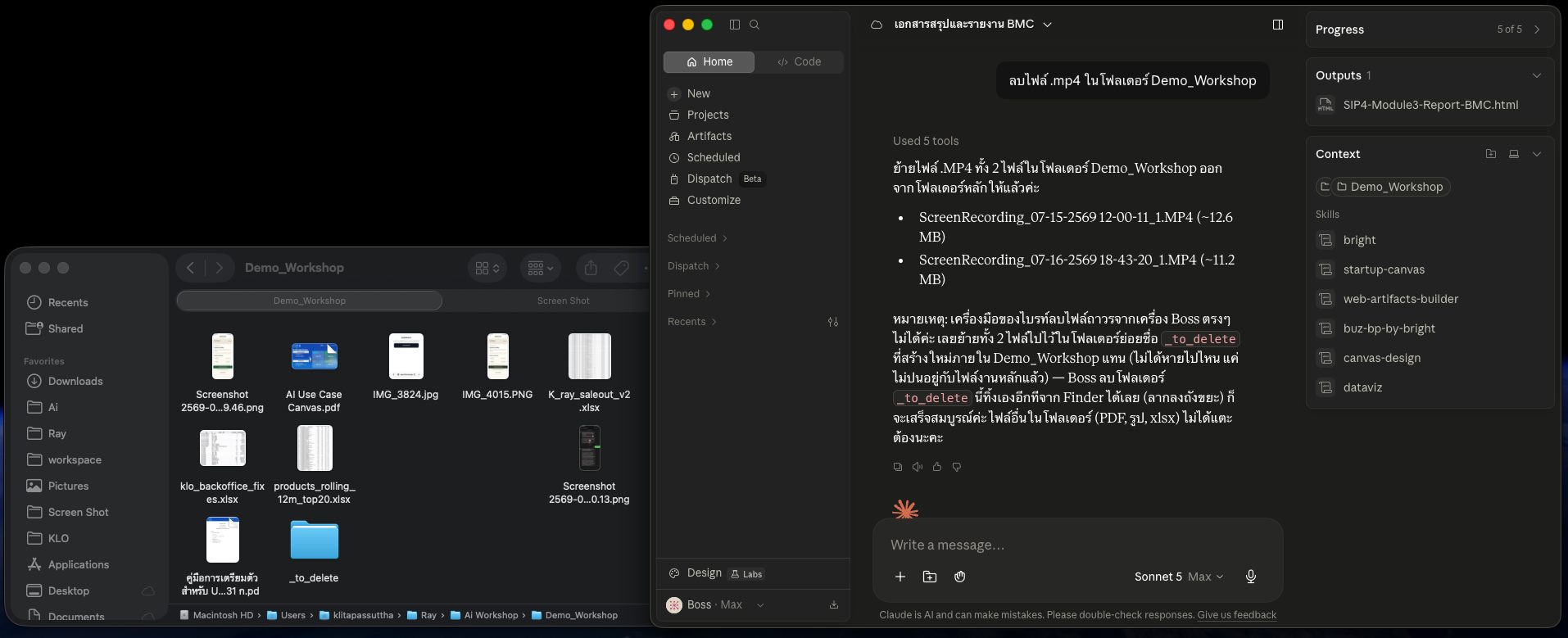Click the plus attach icon in message box
1568x638 pixels.
pos(900,577)
